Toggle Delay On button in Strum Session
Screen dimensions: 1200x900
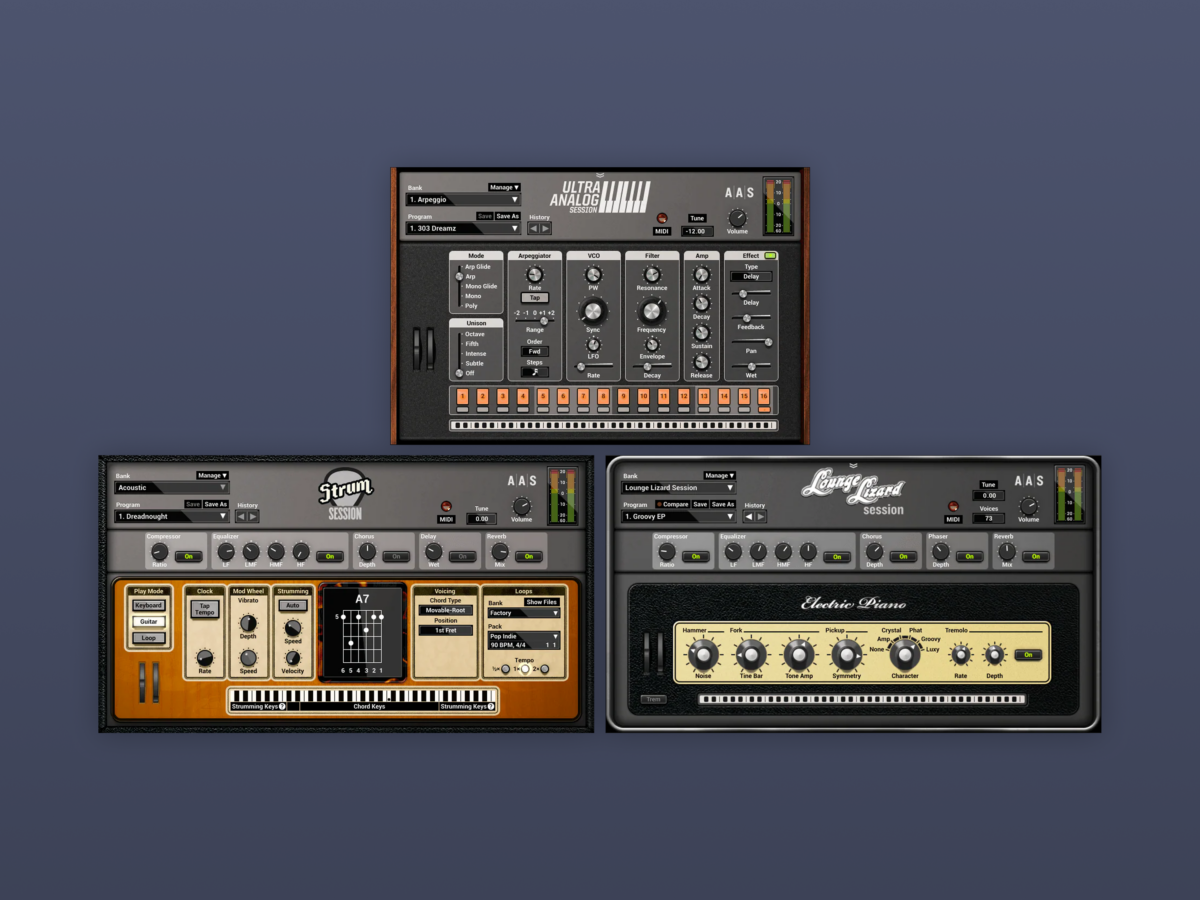[x=462, y=556]
